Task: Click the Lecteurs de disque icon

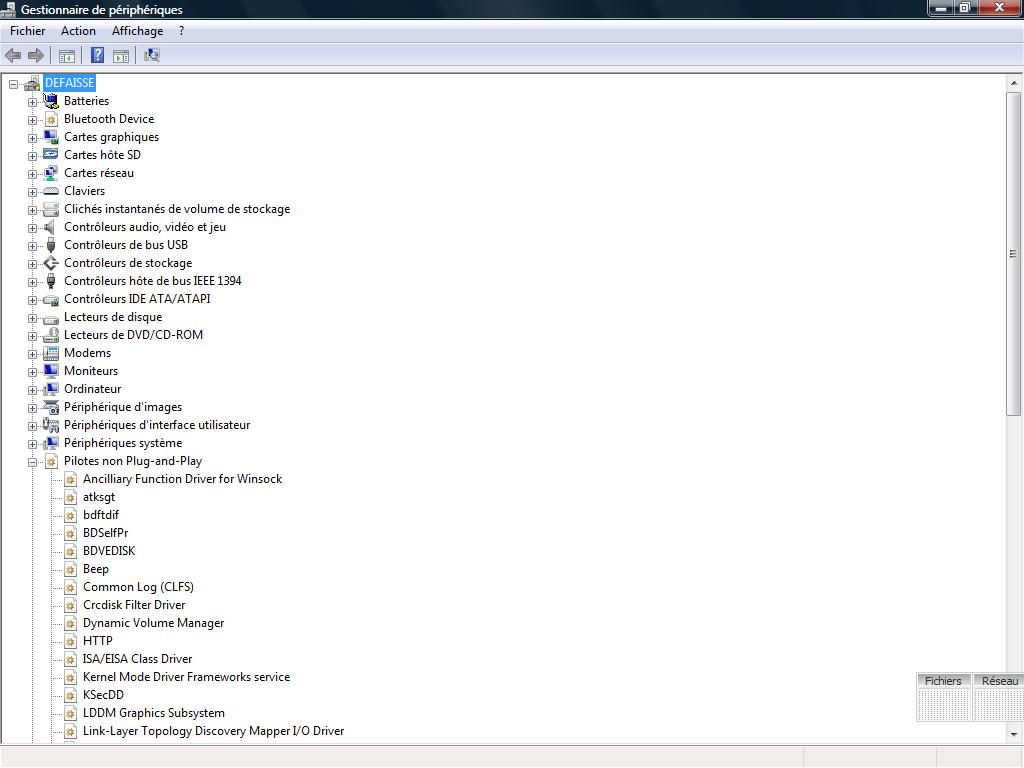Action: pos(51,318)
